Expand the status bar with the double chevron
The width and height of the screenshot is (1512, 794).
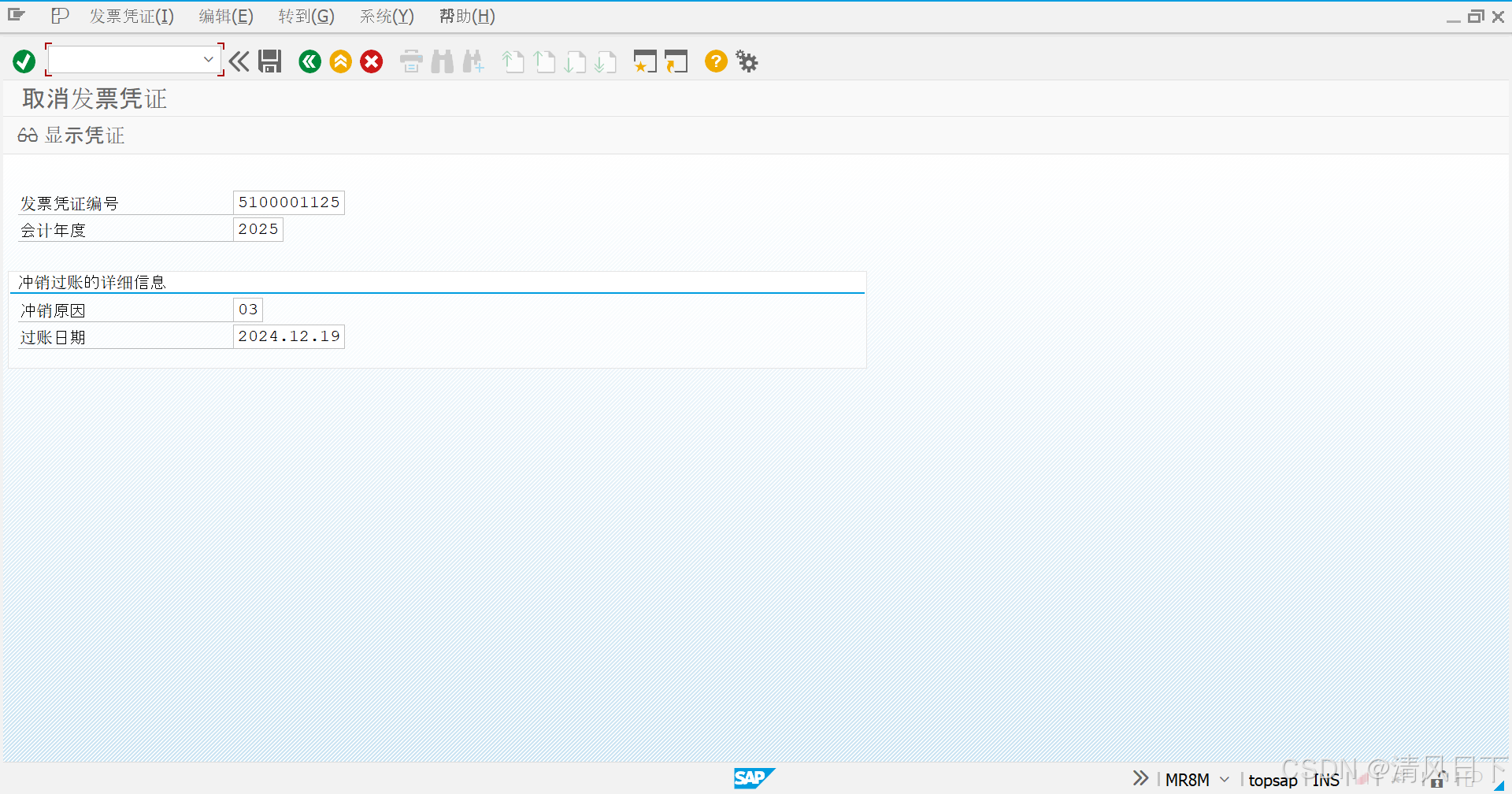(x=1140, y=778)
